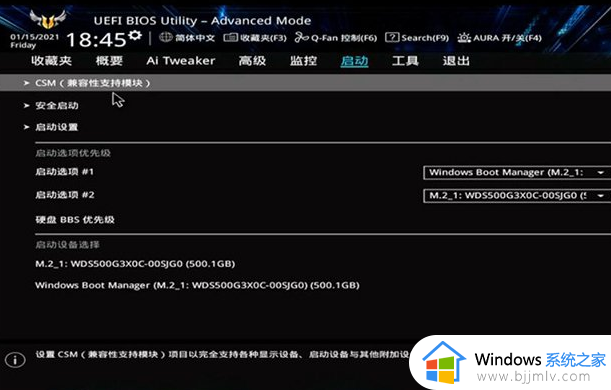Click the TUF logo emblem

(48, 19)
